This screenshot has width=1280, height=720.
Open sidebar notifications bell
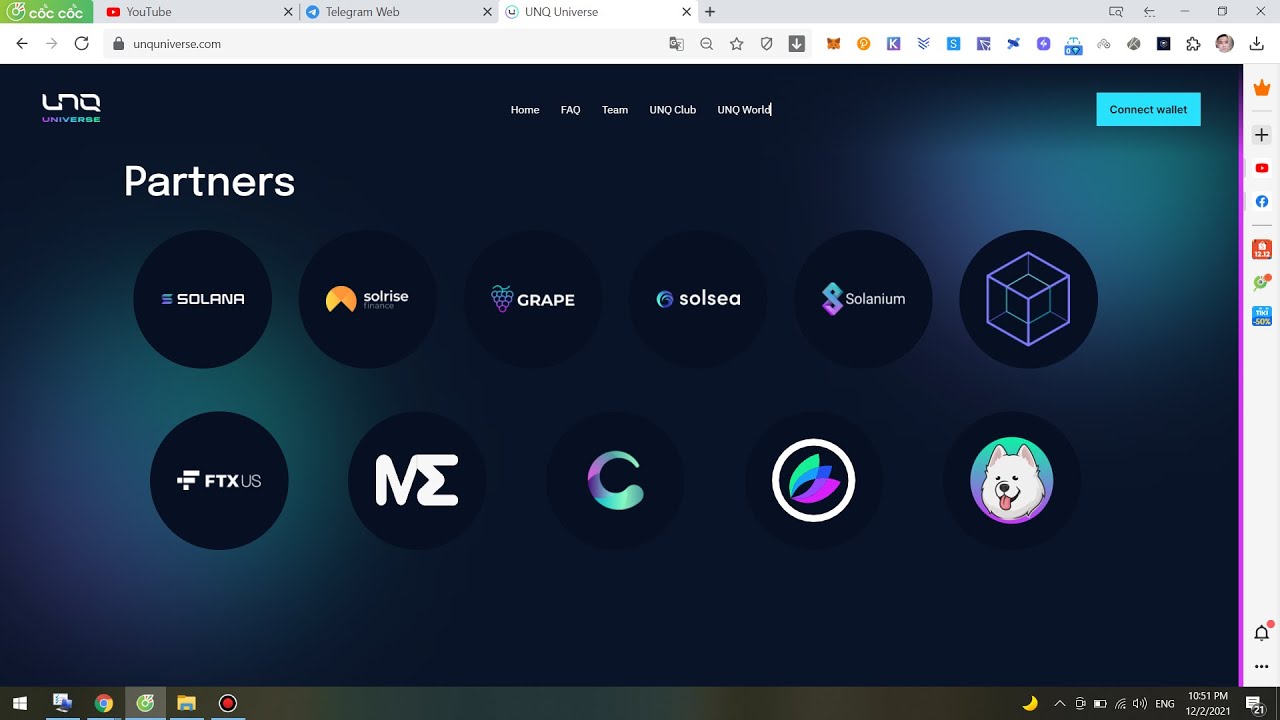[1262, 632]
